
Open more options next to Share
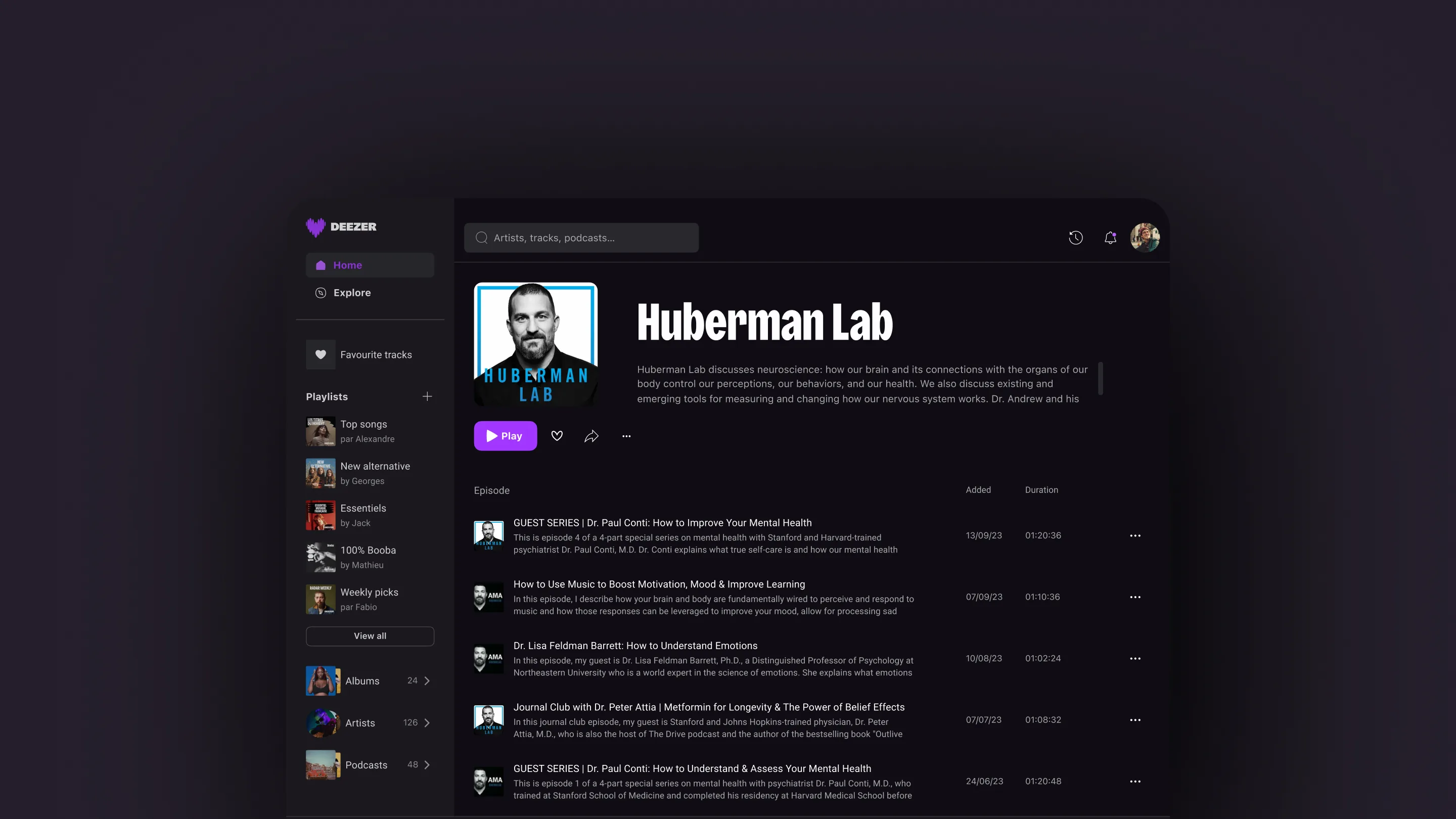(x=626, y=436)
